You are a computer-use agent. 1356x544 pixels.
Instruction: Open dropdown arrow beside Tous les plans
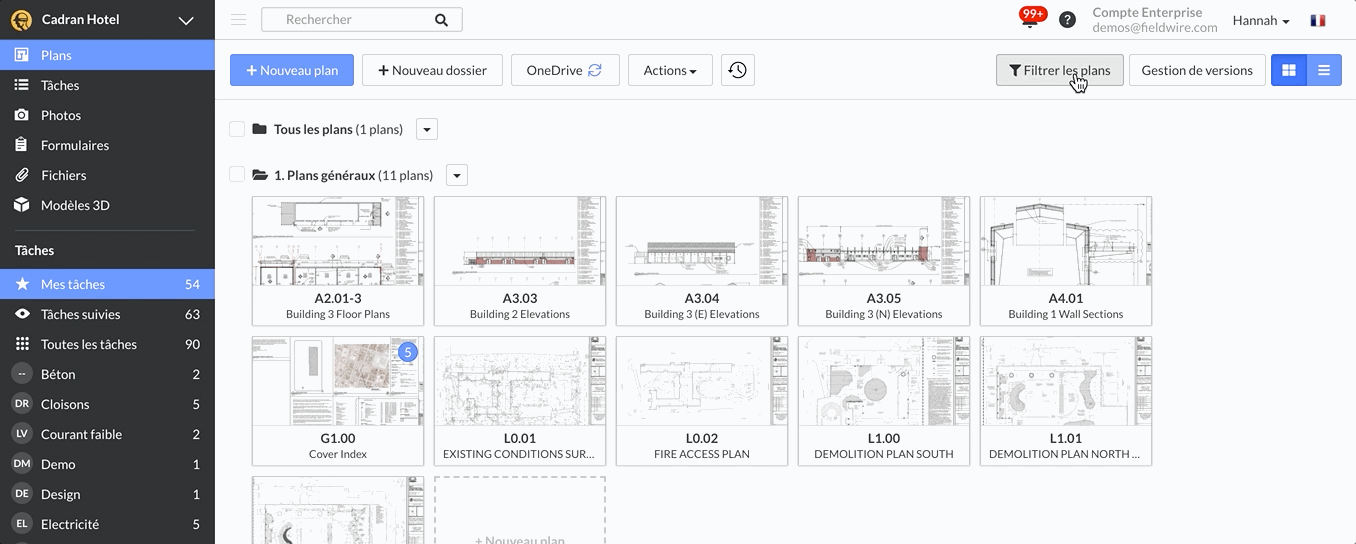pyautogui.click(x=426, y=129)
